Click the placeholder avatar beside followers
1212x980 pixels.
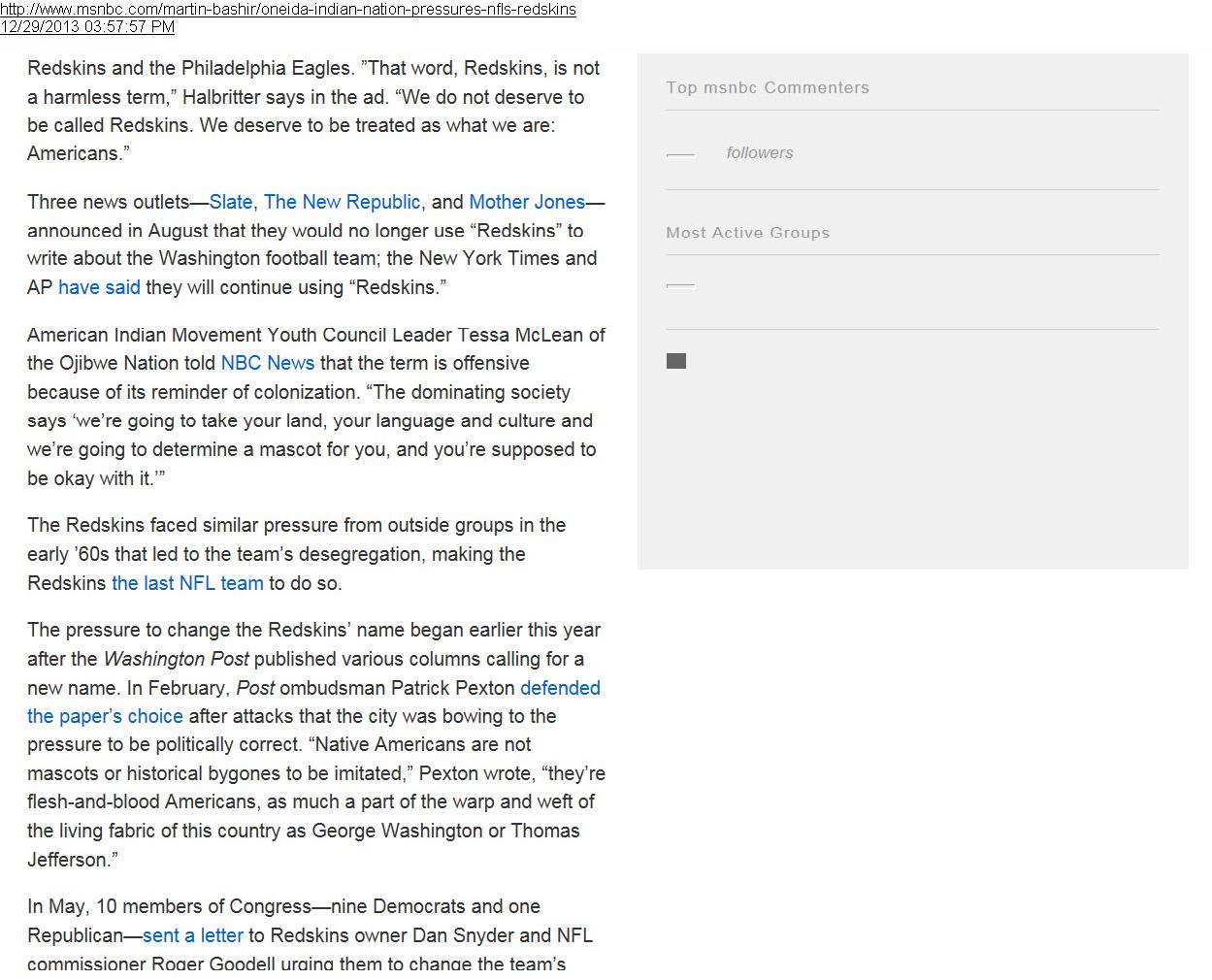click(x=680, y=154)
